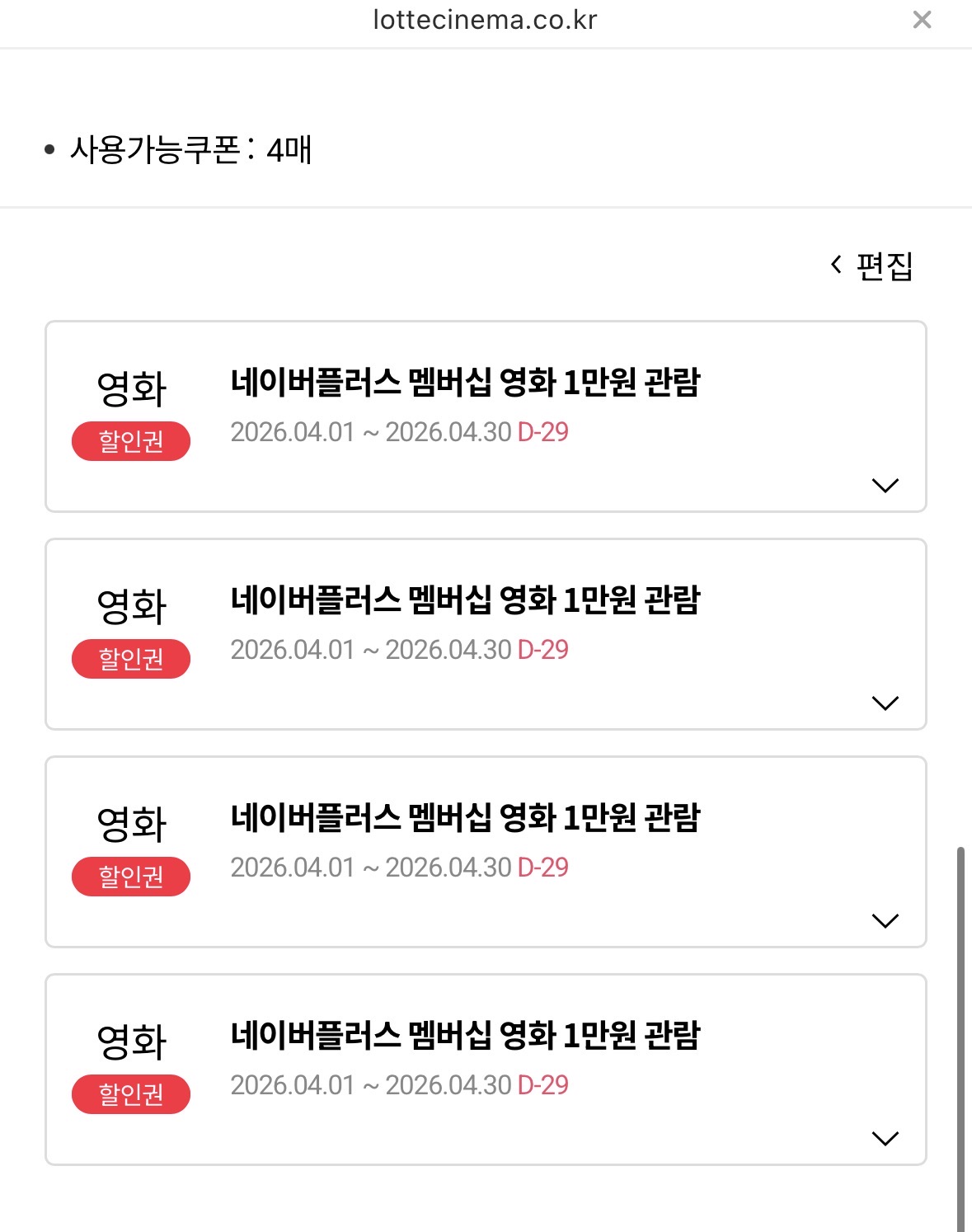Click the 사용가능쿠폰 4매 summary text
The width and height of the screenshot is (972, 1232).
pyautogui.click(x=190, y=149)
